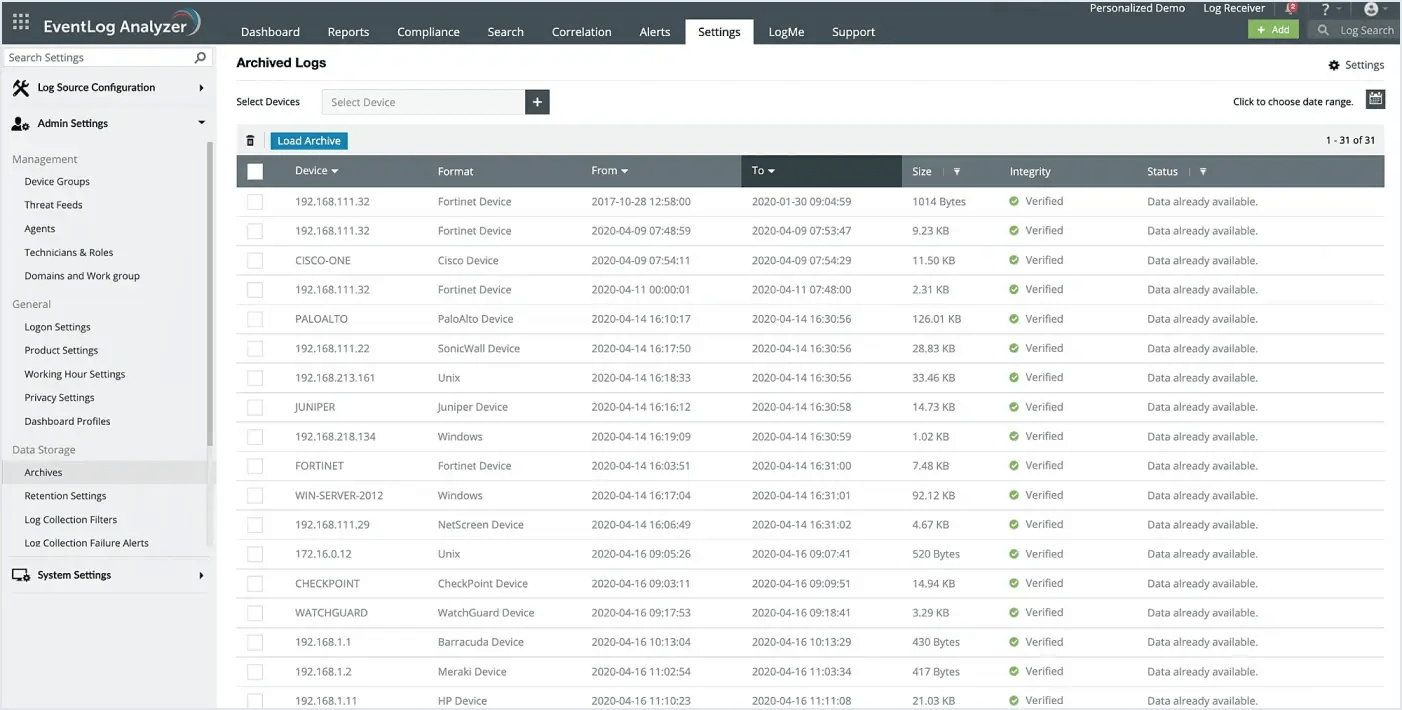This screenshot has width=1402, height=710.
Task: Open the user account avatar icon
Action: [1371, 9]
